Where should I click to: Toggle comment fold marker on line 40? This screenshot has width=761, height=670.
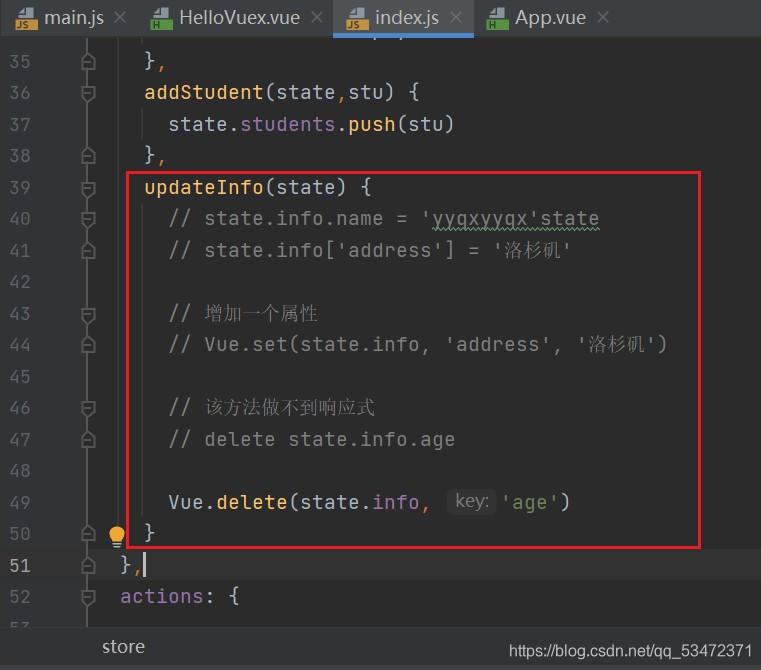tap(88, 219)
